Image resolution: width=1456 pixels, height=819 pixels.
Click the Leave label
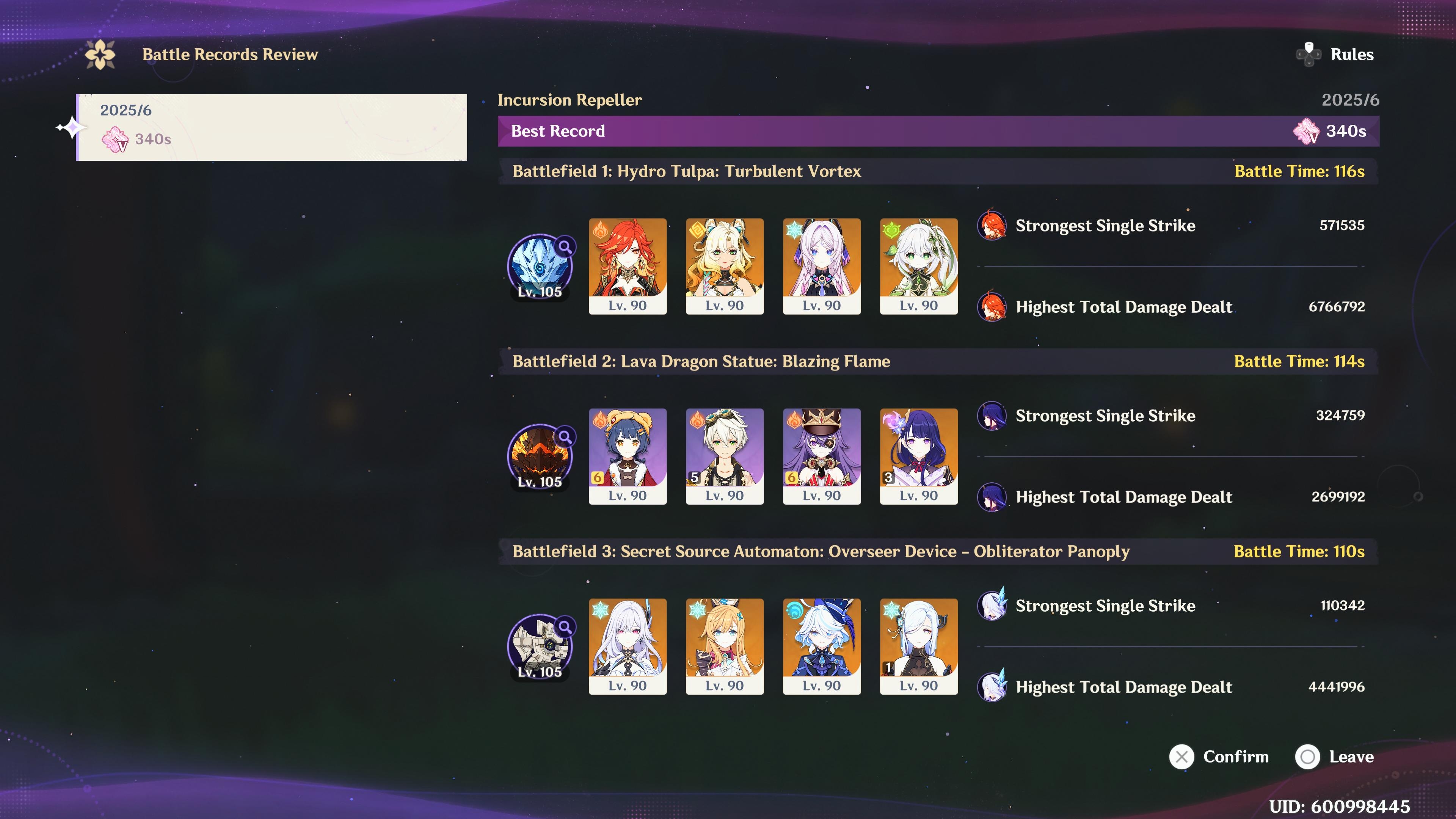point(1351,757)
